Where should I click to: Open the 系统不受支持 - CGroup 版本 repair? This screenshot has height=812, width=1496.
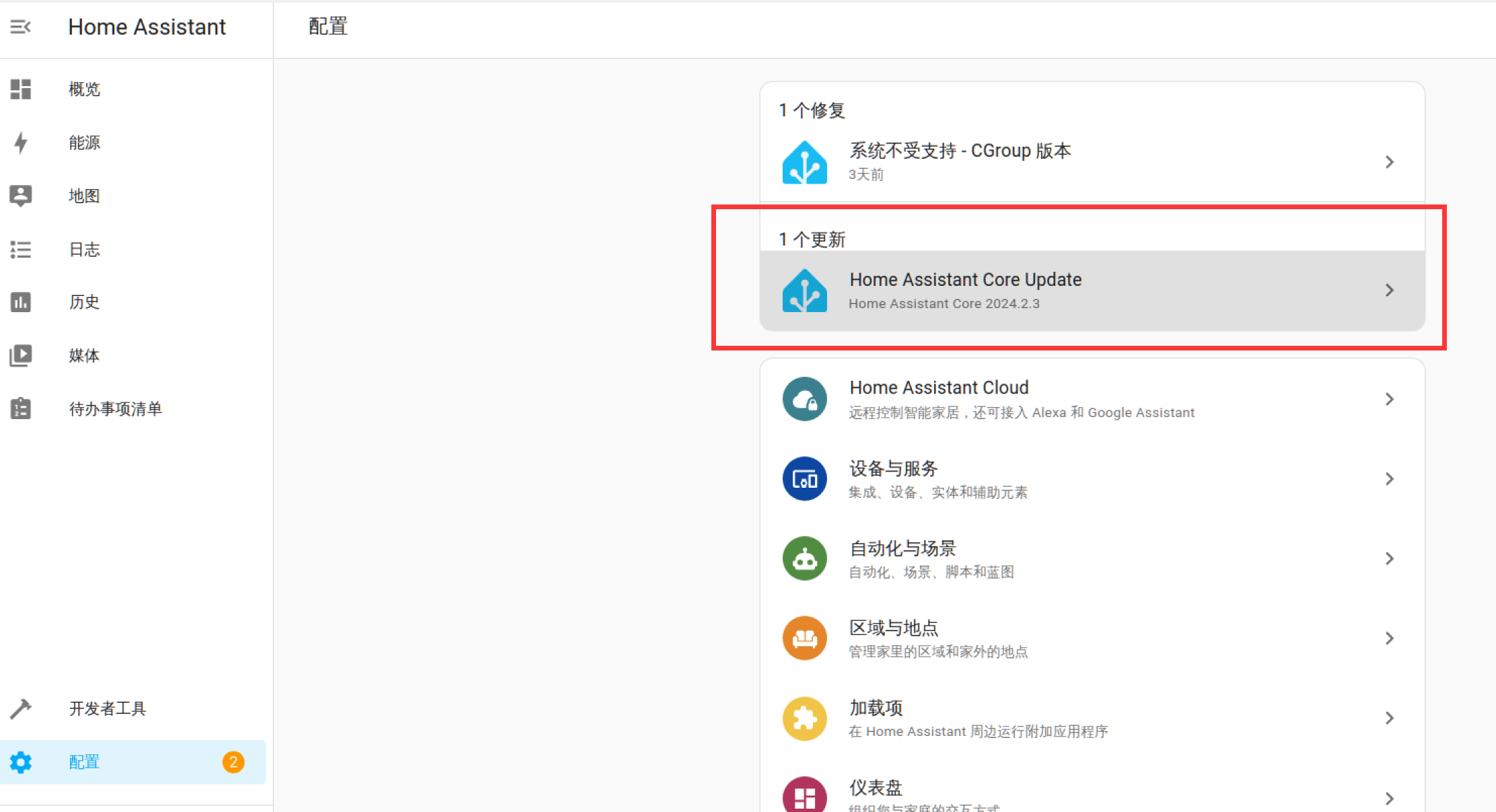coord(1092,162)
